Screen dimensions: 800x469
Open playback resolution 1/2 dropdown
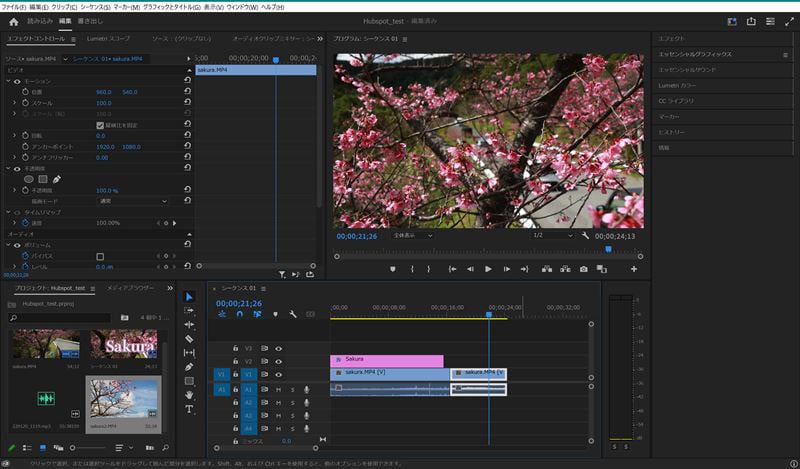click(553, 235)
